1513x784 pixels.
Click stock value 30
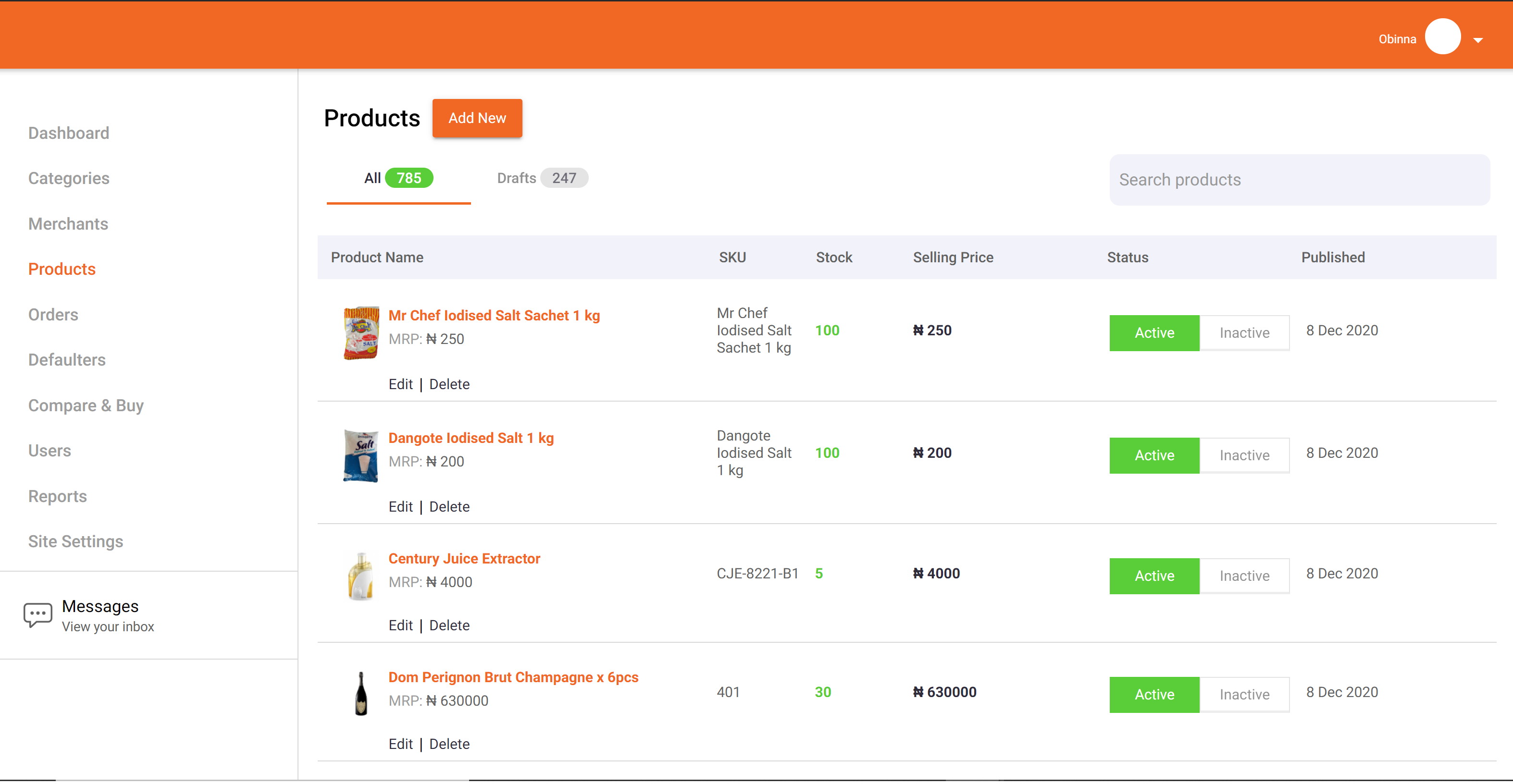[823, 692]
